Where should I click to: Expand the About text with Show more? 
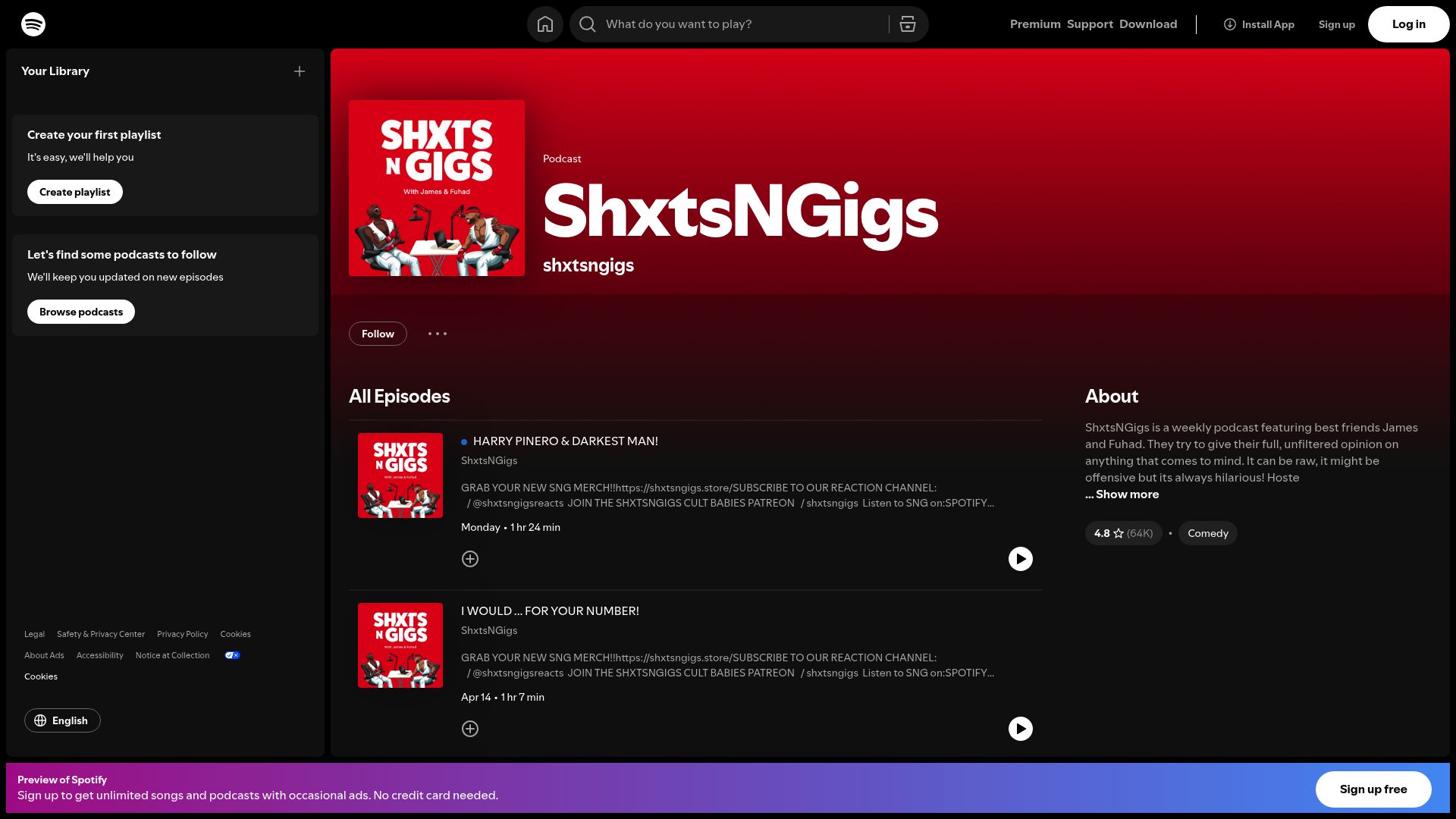tap(1122, 494)
